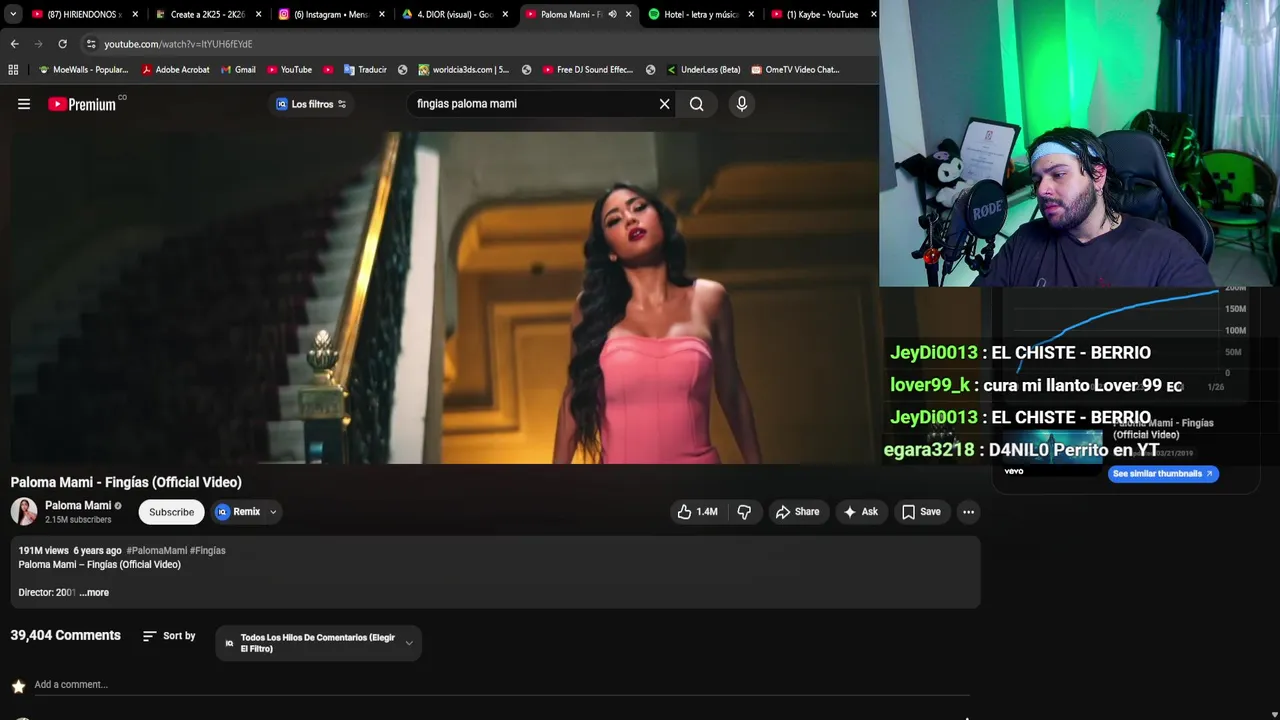The height and width of the screenshot is (720, 1280).
Task: Click the video title Paloma Mami - Fingías
Action: pos(126,482)
